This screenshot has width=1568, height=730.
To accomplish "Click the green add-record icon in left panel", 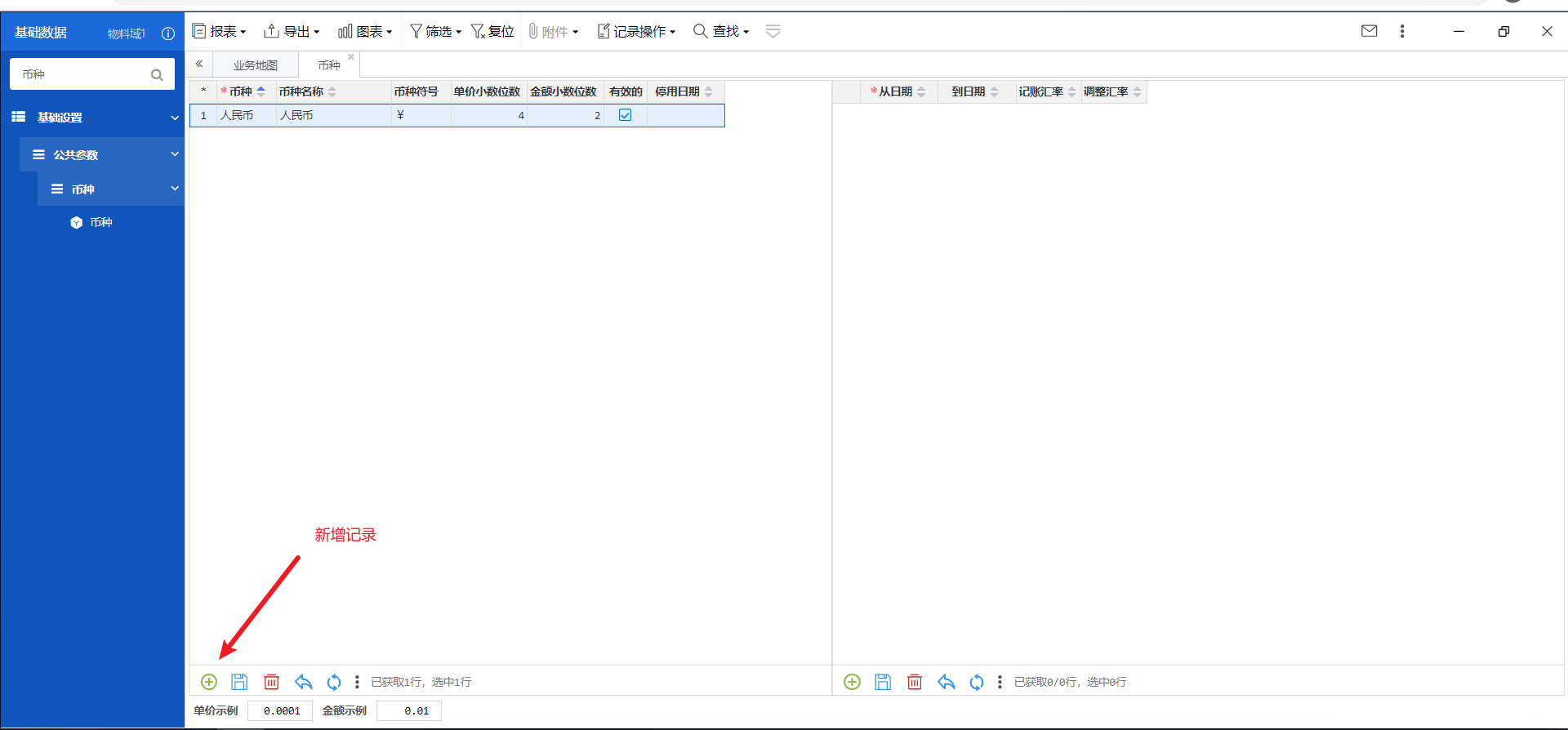I will click(209, 682).
